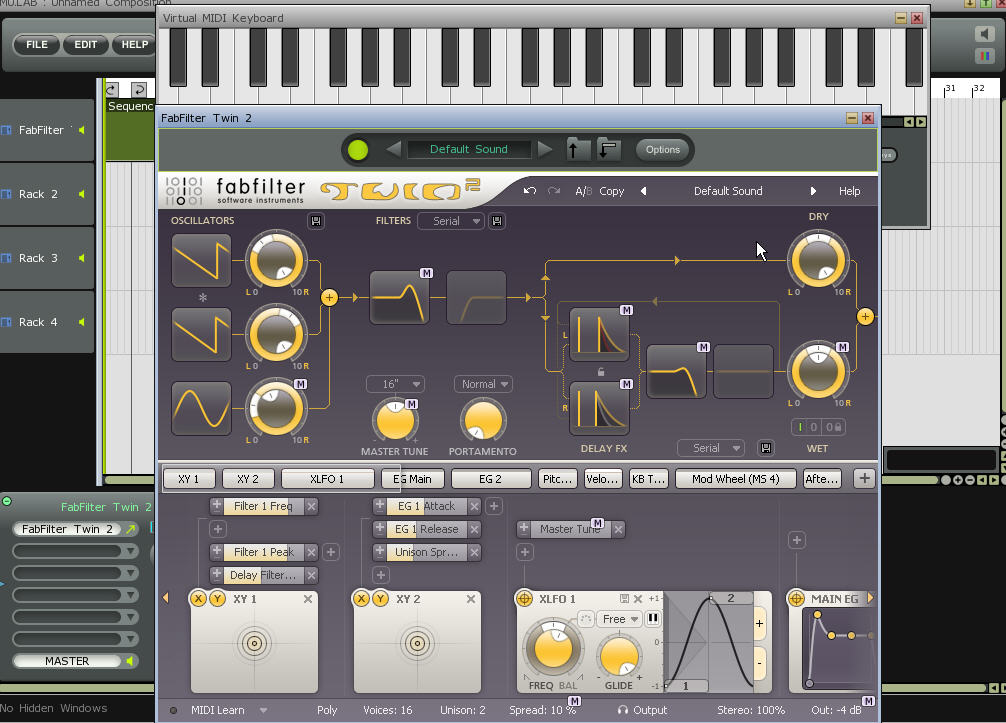Click the MAIN EG source target icon
This screenshot has height=723, width=1006.
click(796, 599)
